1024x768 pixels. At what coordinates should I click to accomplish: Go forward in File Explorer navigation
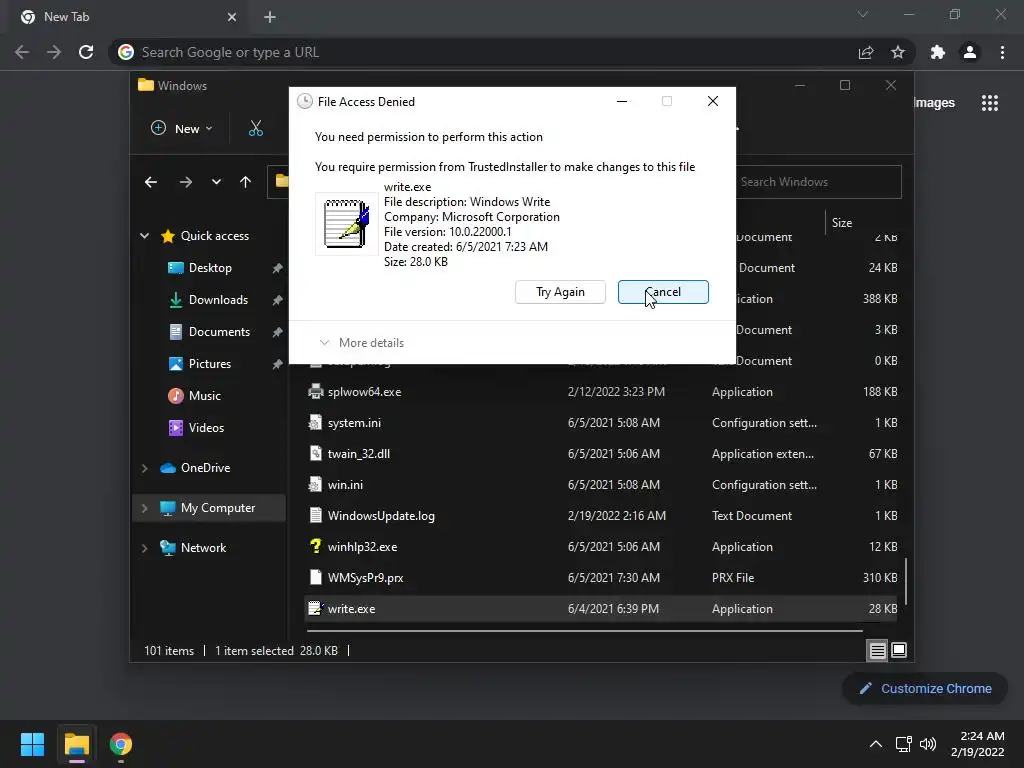pyautogui.click(x=185, y=182)
